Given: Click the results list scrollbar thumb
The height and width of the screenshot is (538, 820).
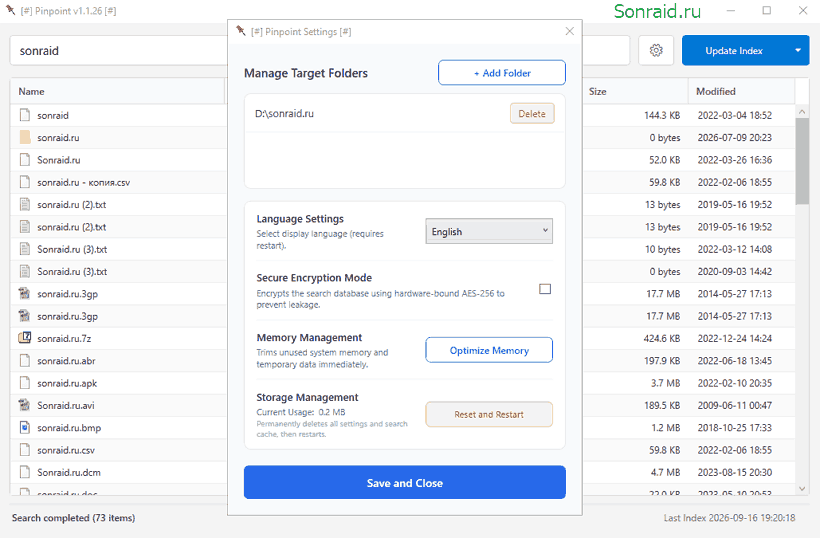Looking at the screenshot, I should click(802, 162).
